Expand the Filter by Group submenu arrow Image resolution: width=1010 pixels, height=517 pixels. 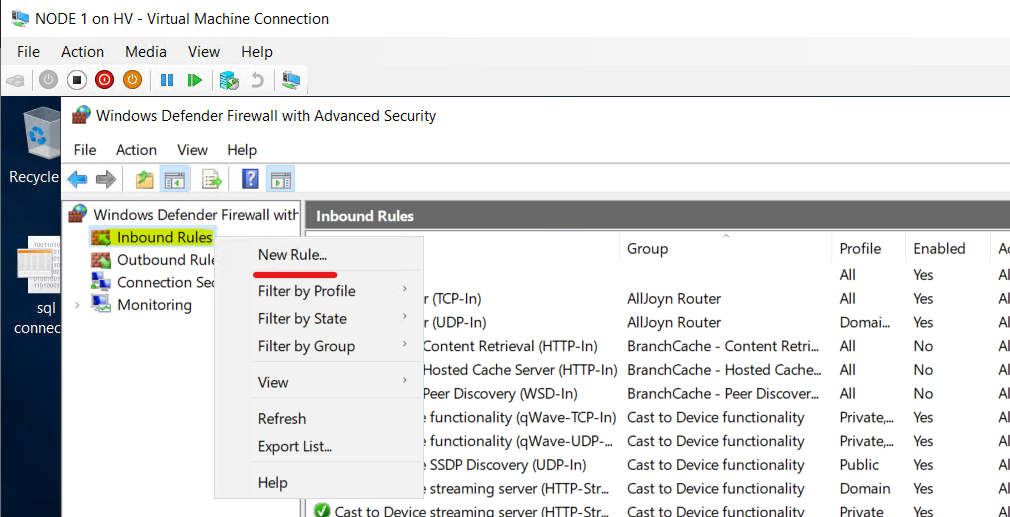405,344
